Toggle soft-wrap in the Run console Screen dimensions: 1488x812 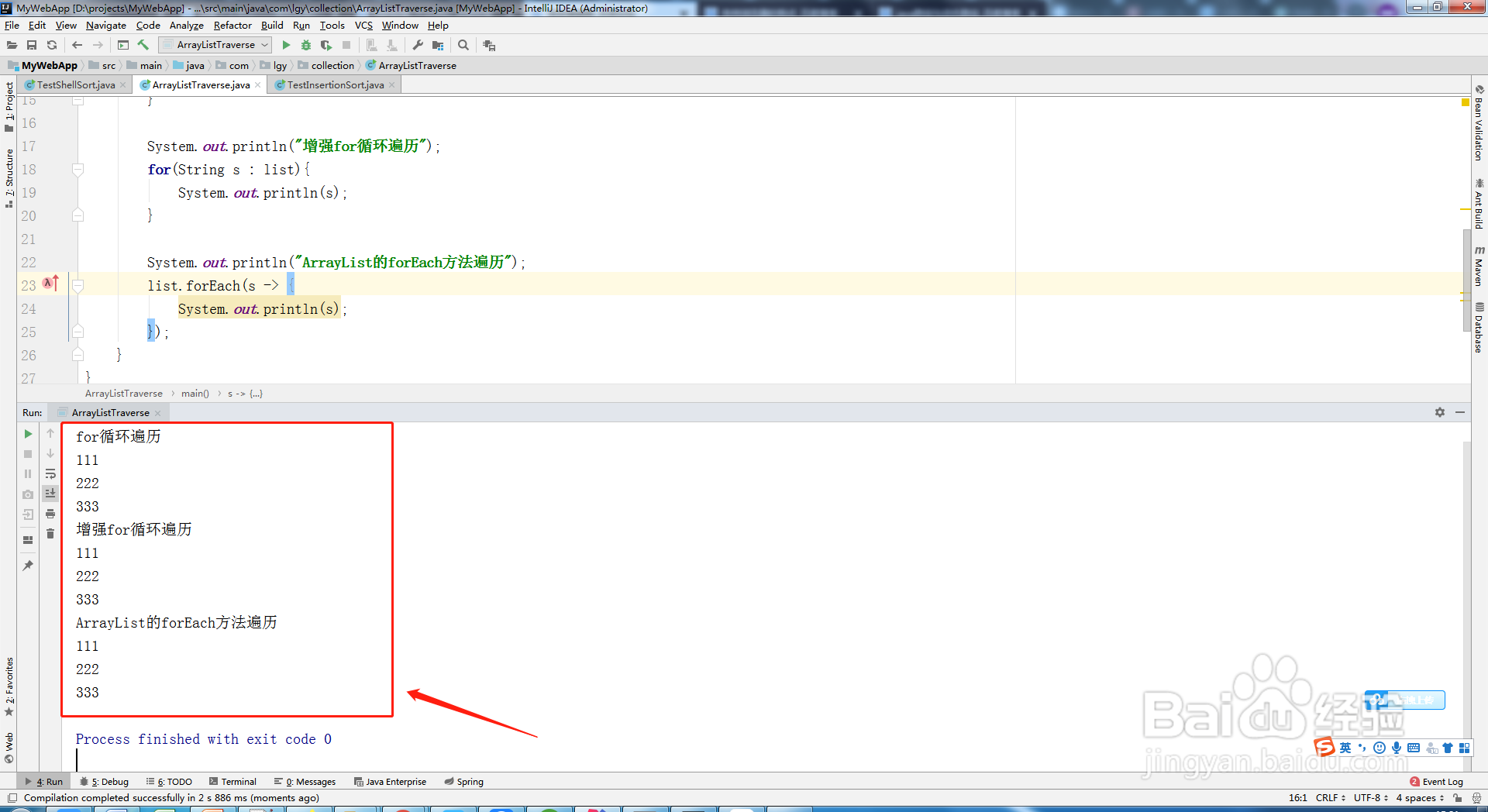point(50,473)
